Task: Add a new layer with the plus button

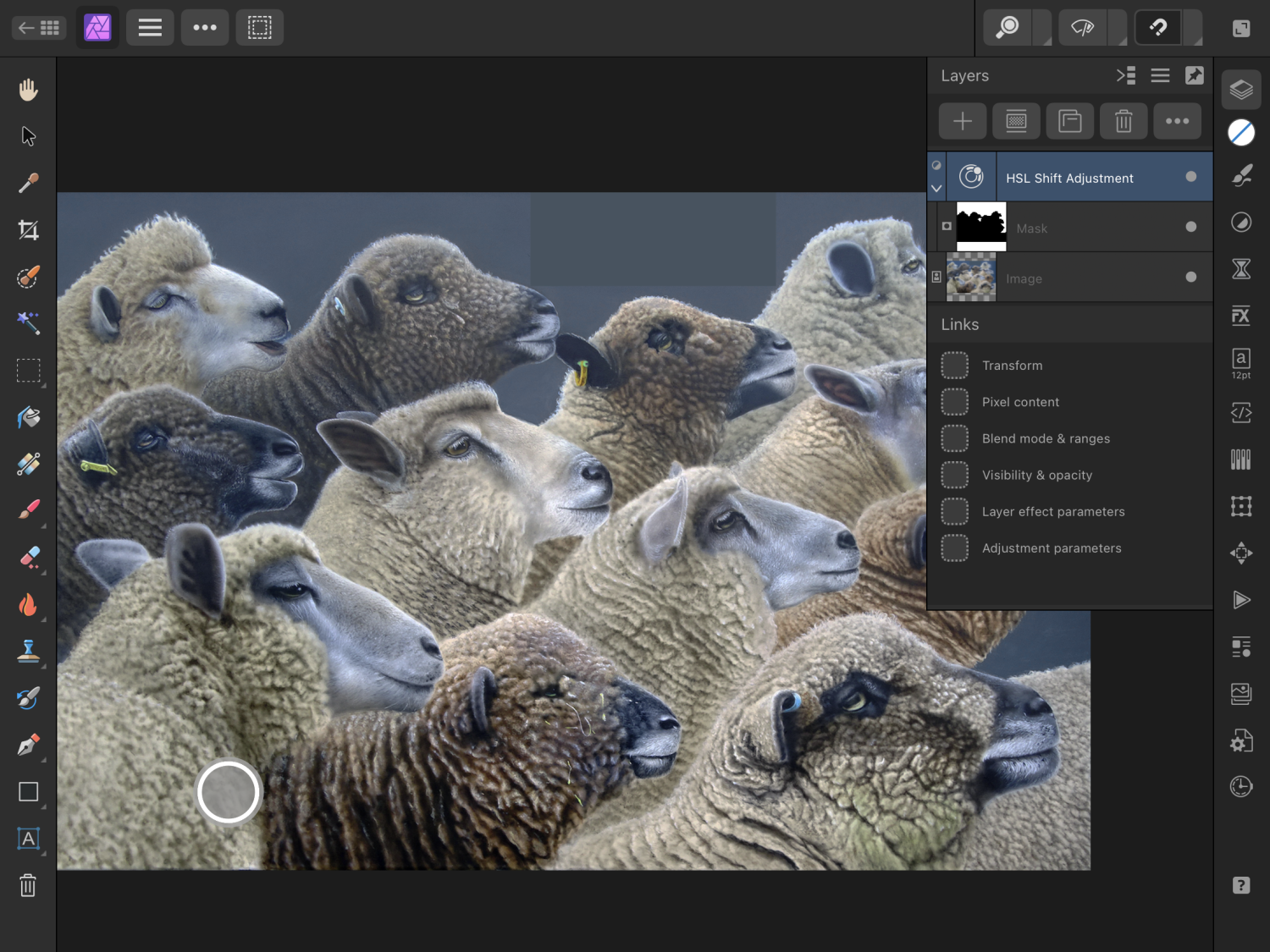Action: coord(962,120)
